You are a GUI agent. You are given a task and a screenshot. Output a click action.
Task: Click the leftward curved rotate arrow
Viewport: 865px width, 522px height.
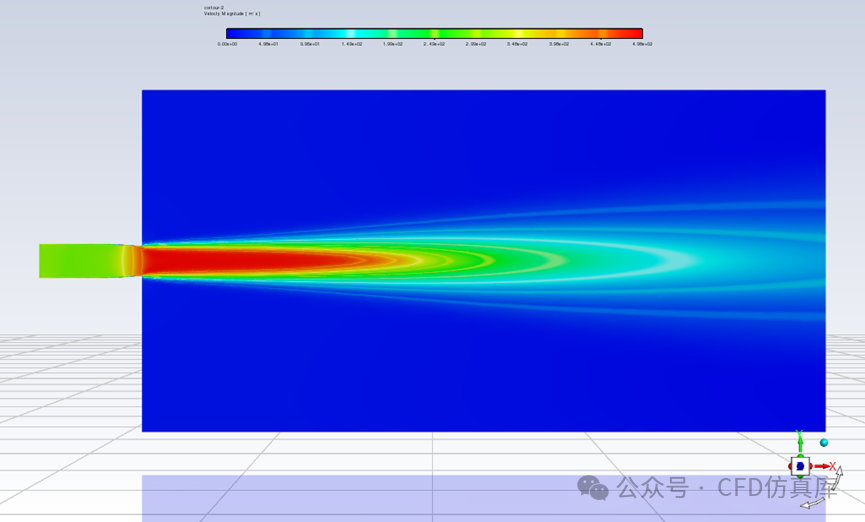pos(815,503)
